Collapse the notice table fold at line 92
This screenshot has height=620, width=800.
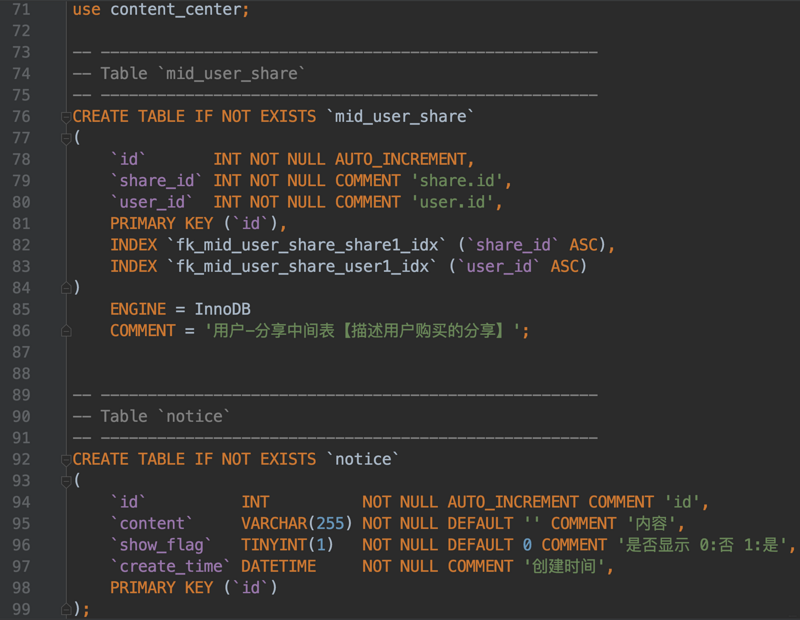66,460
